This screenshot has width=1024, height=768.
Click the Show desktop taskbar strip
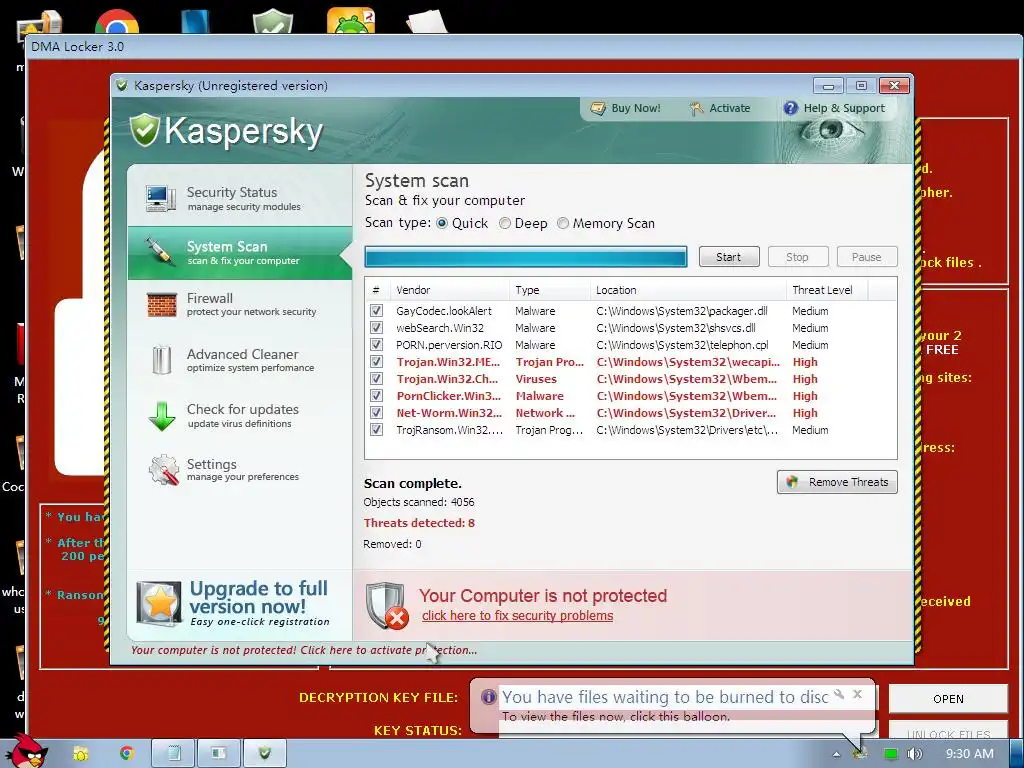tap(1016, 754)
